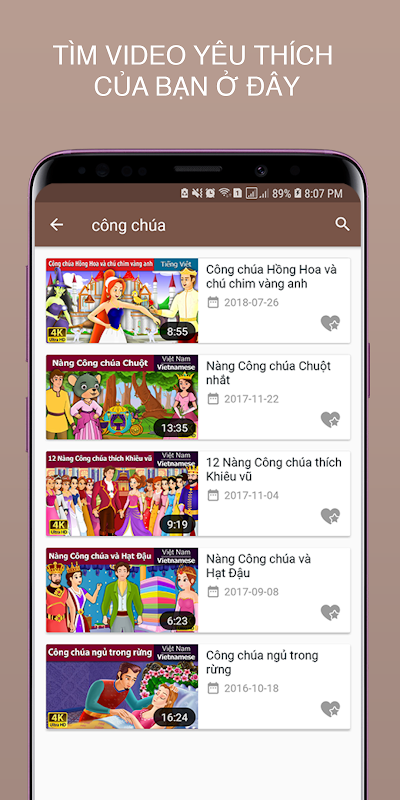This screenshot has height=800, width=400.
Task: Tap favorite heart on Nàng Công chúa và Hạt Đậu
Action: click(330, 612)
